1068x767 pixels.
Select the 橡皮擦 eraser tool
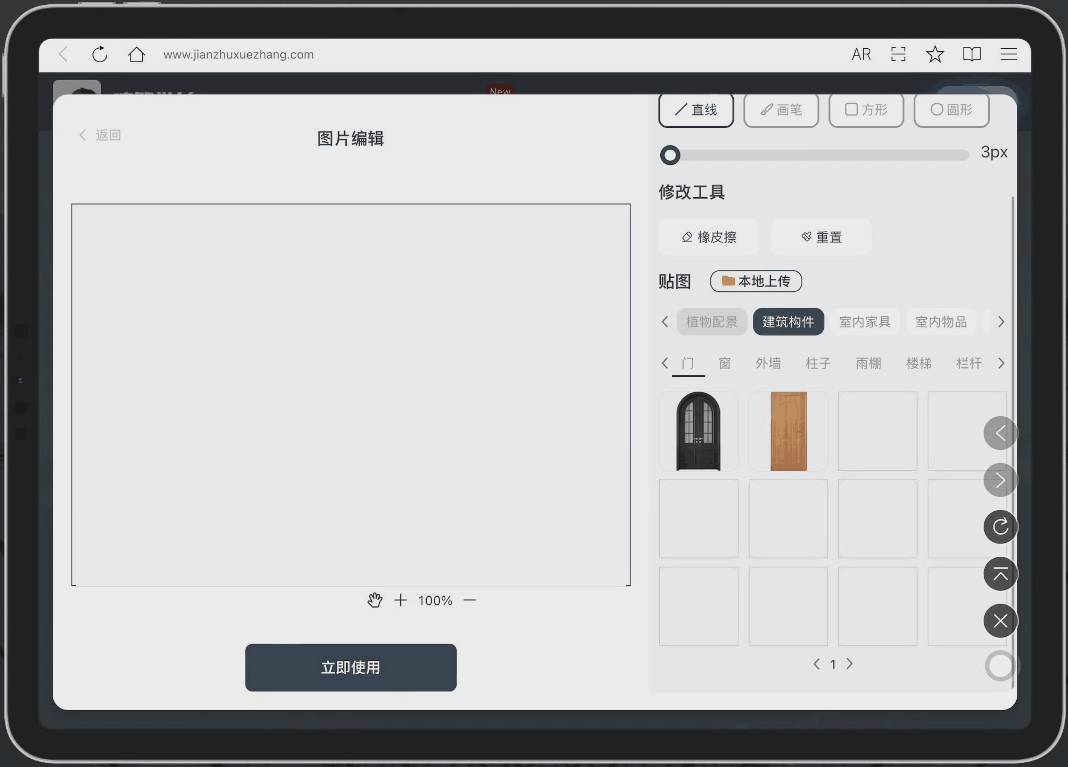pyautogui.click(x=708, y=236)
